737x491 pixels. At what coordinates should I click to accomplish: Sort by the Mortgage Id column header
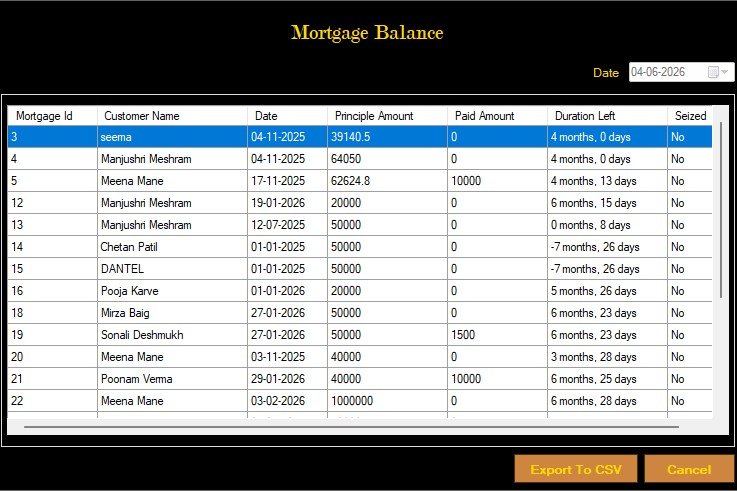[52, 116]
